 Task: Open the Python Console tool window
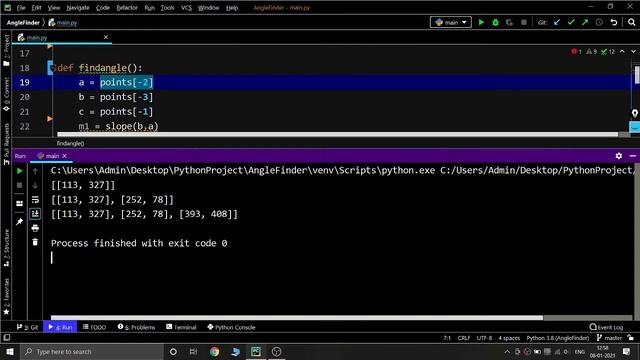[x=231, y=327]
